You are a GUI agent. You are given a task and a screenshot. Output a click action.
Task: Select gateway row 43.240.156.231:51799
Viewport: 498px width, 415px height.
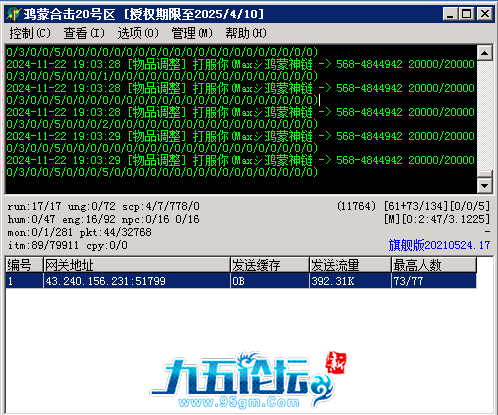[241, 281]
